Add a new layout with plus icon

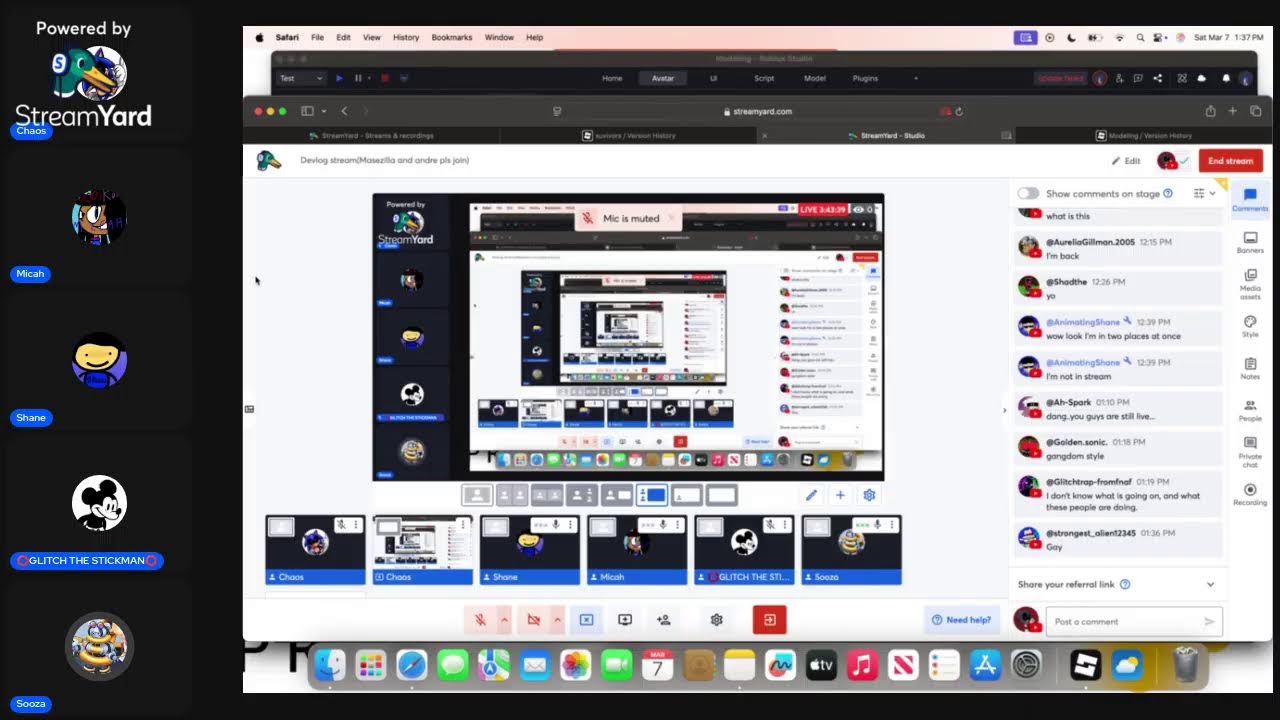(x=840, y=495)
